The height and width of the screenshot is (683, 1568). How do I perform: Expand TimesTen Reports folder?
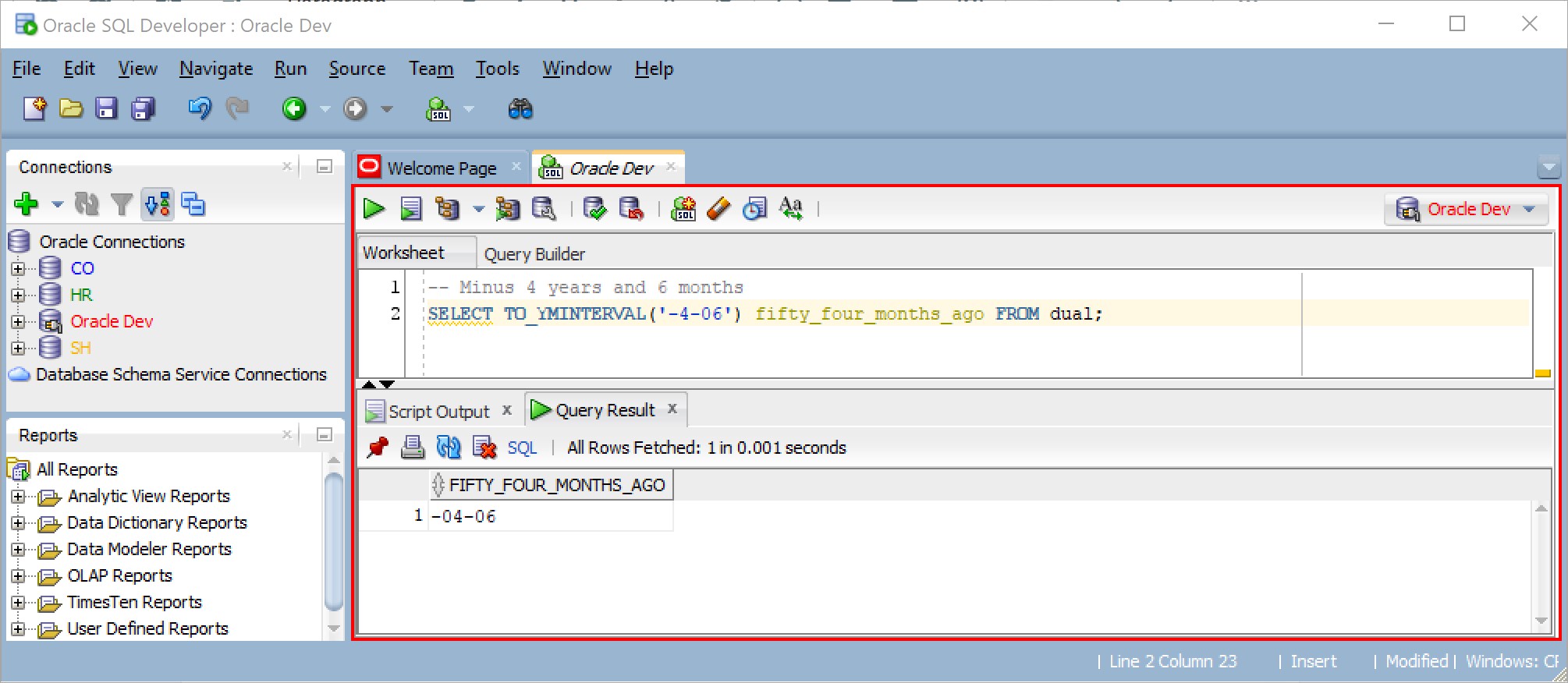click(18, 603)
